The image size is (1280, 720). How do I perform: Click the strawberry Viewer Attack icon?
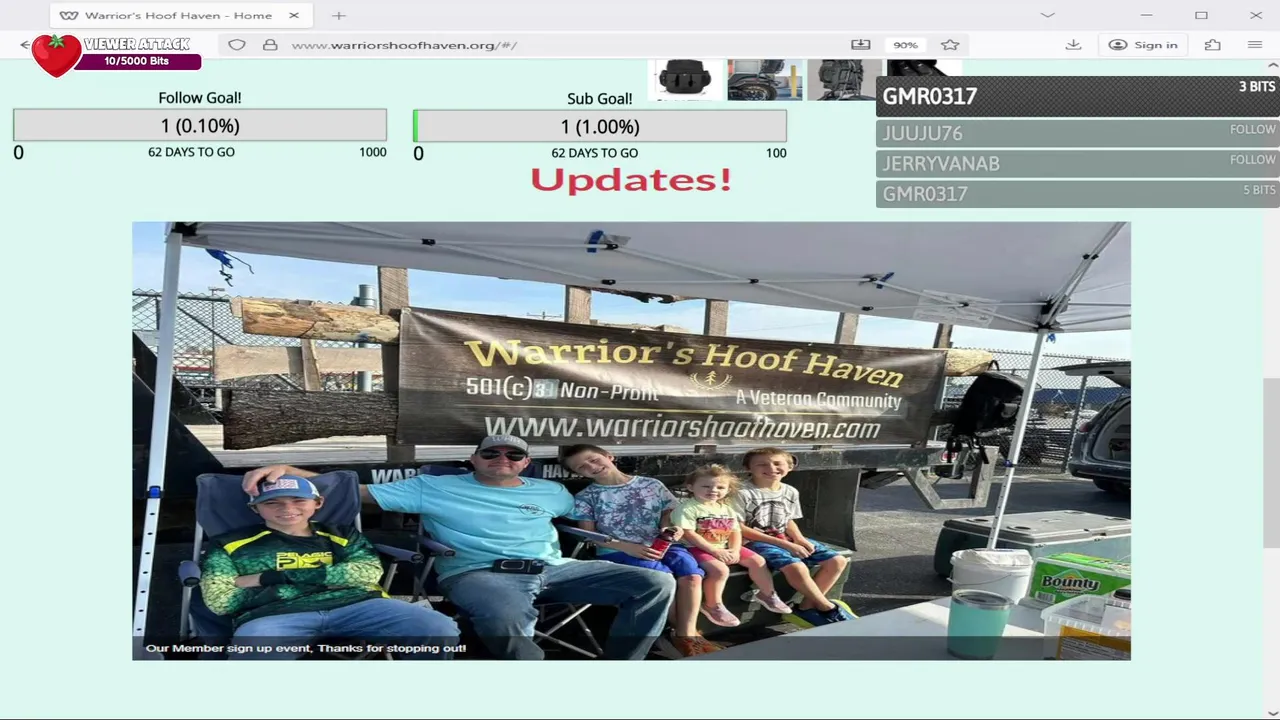pos(55,55)
